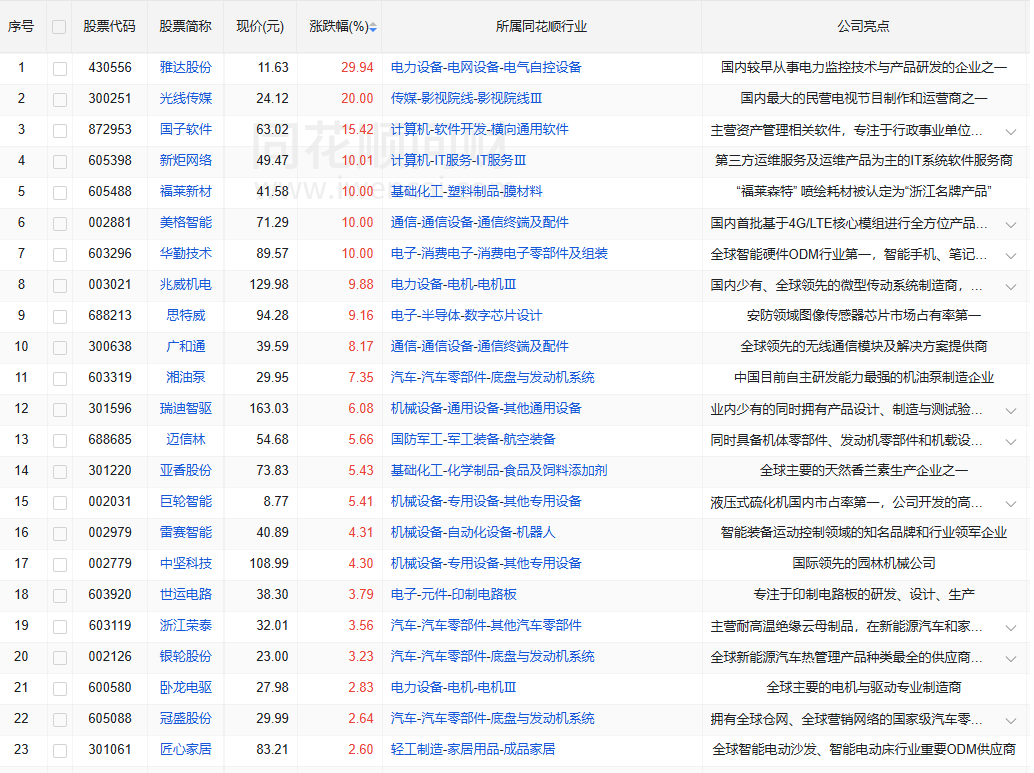This screenshot has height=773, width=1034.
Task: Expand company highlight for 华勤技术
Action: [x=1010, y=255]
